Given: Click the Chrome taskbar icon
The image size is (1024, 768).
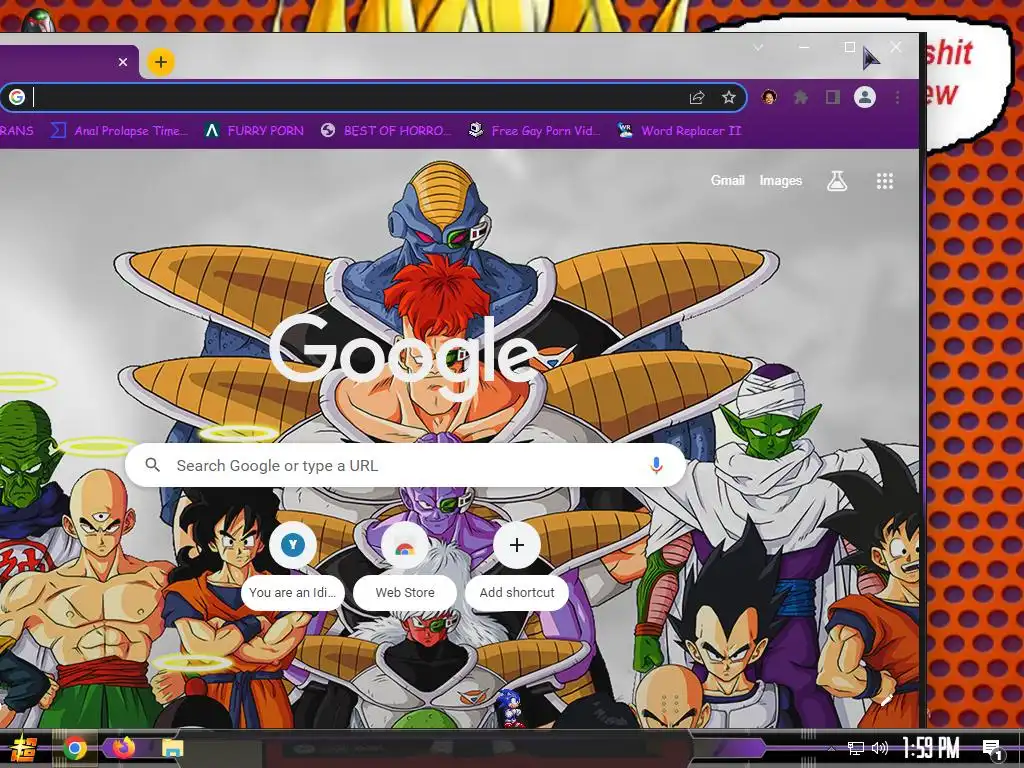Looking at the screenshot, I should (x=75, y=748).
